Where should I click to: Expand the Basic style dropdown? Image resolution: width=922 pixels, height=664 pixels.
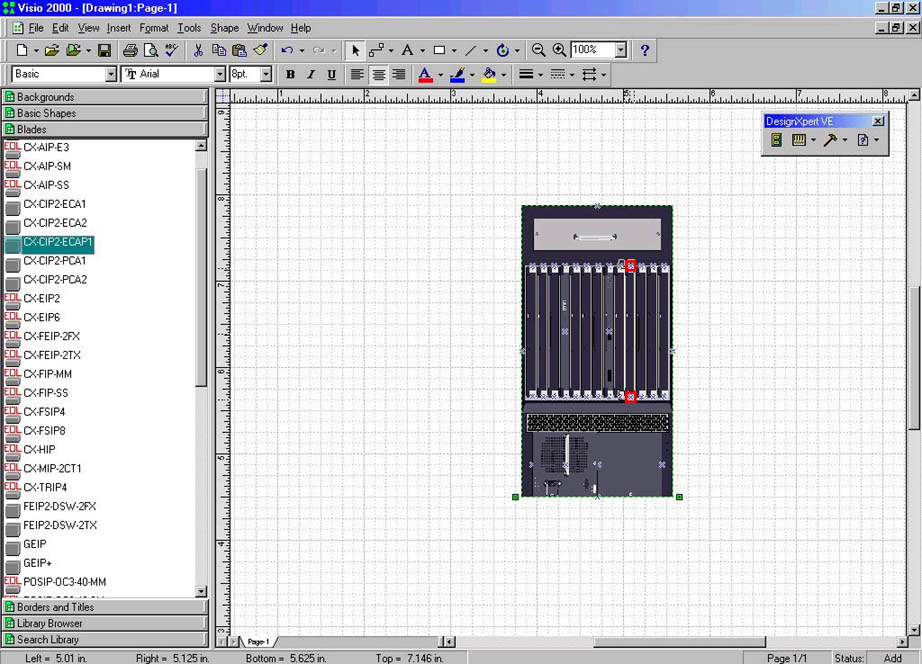[x=111, y=75]
